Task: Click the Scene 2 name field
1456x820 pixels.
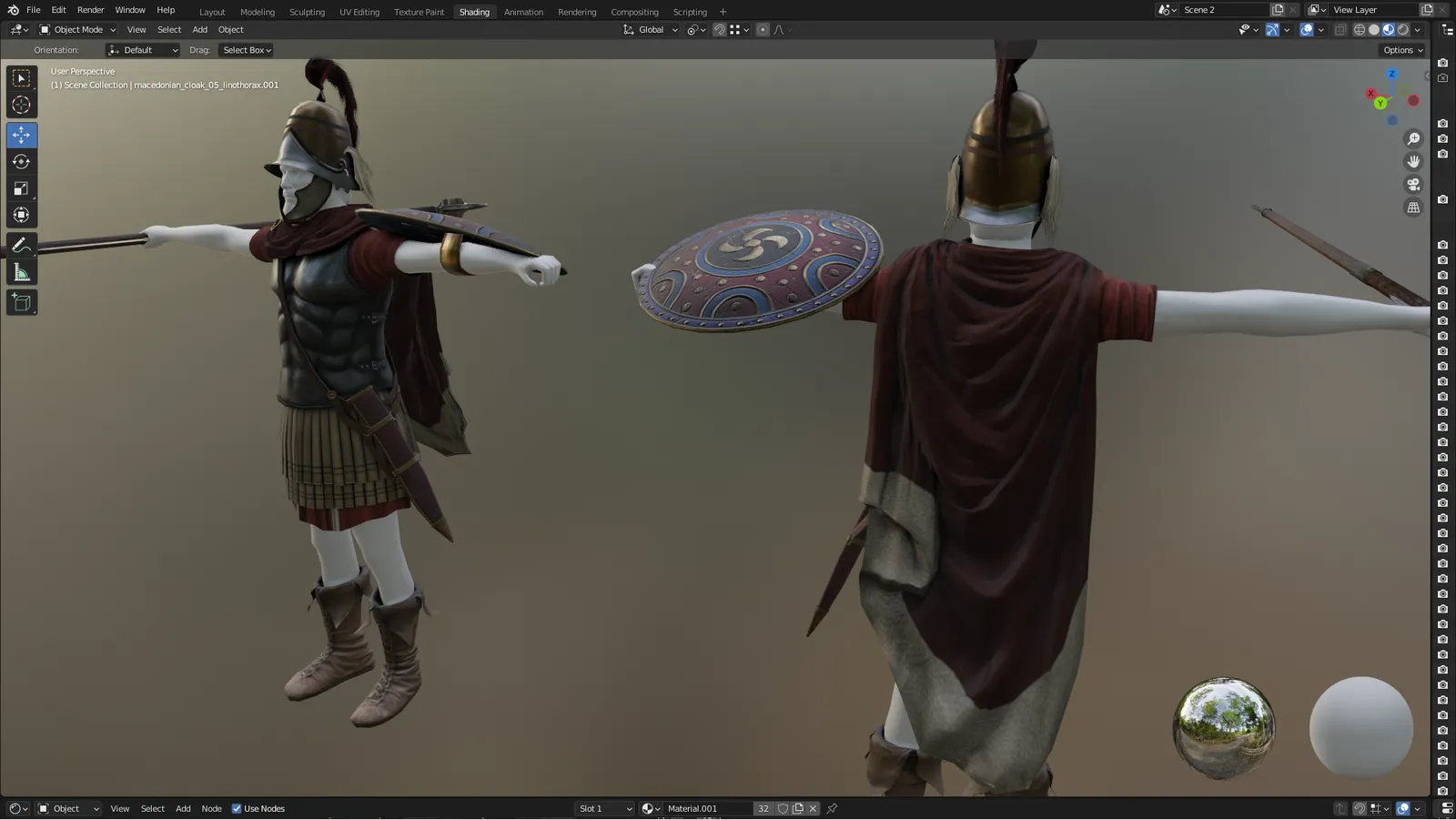Action: pyautogui.click(x=1222, y=10)
